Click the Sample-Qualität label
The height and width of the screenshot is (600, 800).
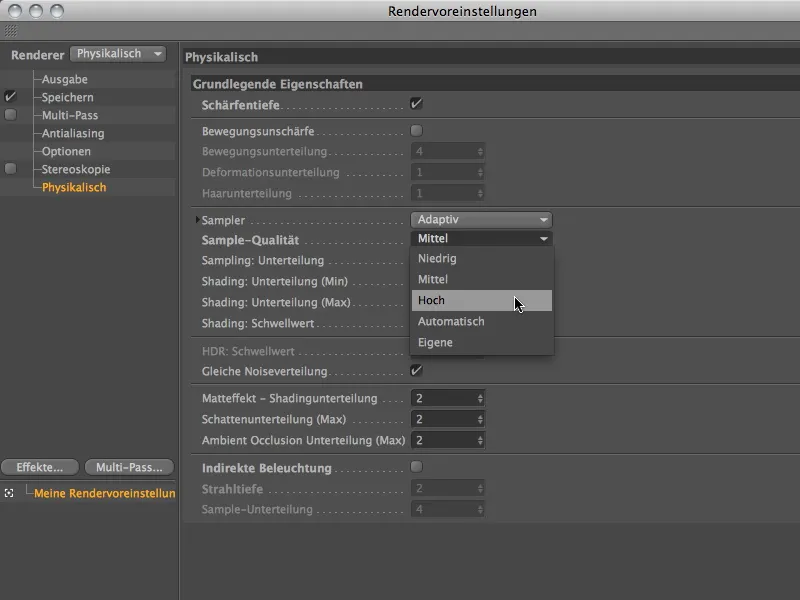[x=250, y=240]
